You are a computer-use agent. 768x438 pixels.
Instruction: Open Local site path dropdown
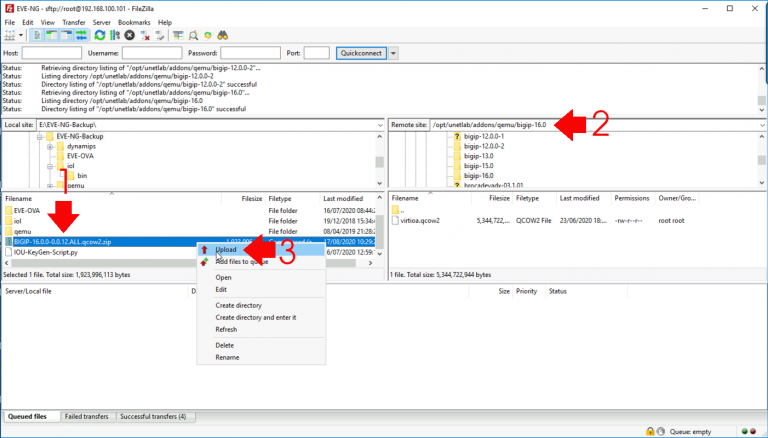(380, 125)
